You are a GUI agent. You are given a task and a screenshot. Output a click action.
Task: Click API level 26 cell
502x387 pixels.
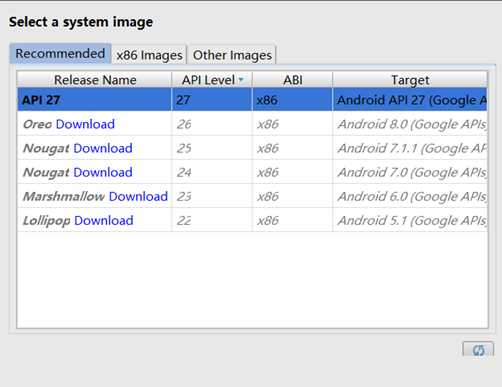(x=212, y=124)
